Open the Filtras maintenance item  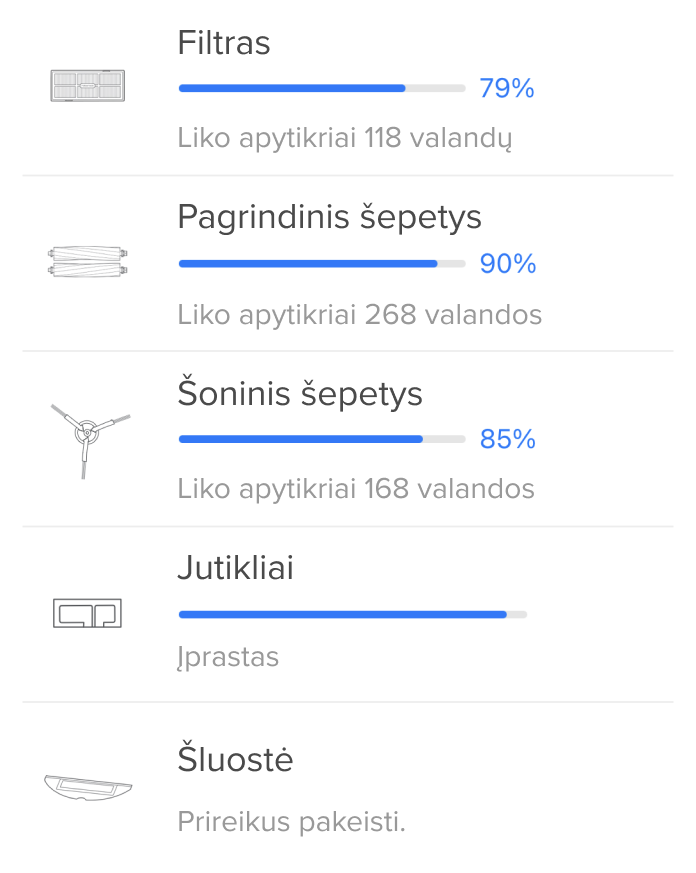[224, 43]
